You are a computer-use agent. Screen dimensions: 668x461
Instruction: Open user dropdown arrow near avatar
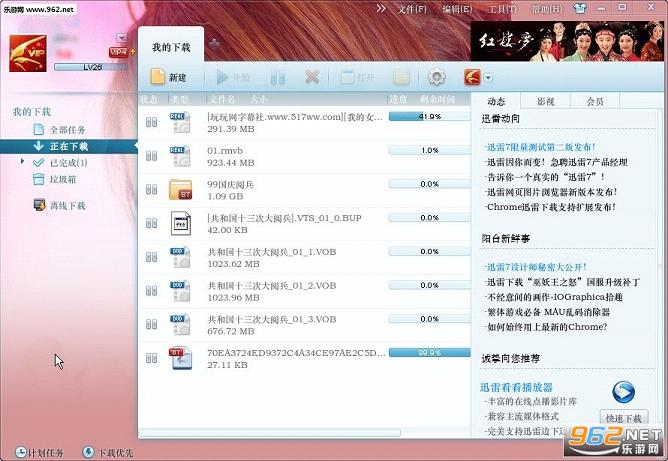pyautogui.click(x=121, y=38)
